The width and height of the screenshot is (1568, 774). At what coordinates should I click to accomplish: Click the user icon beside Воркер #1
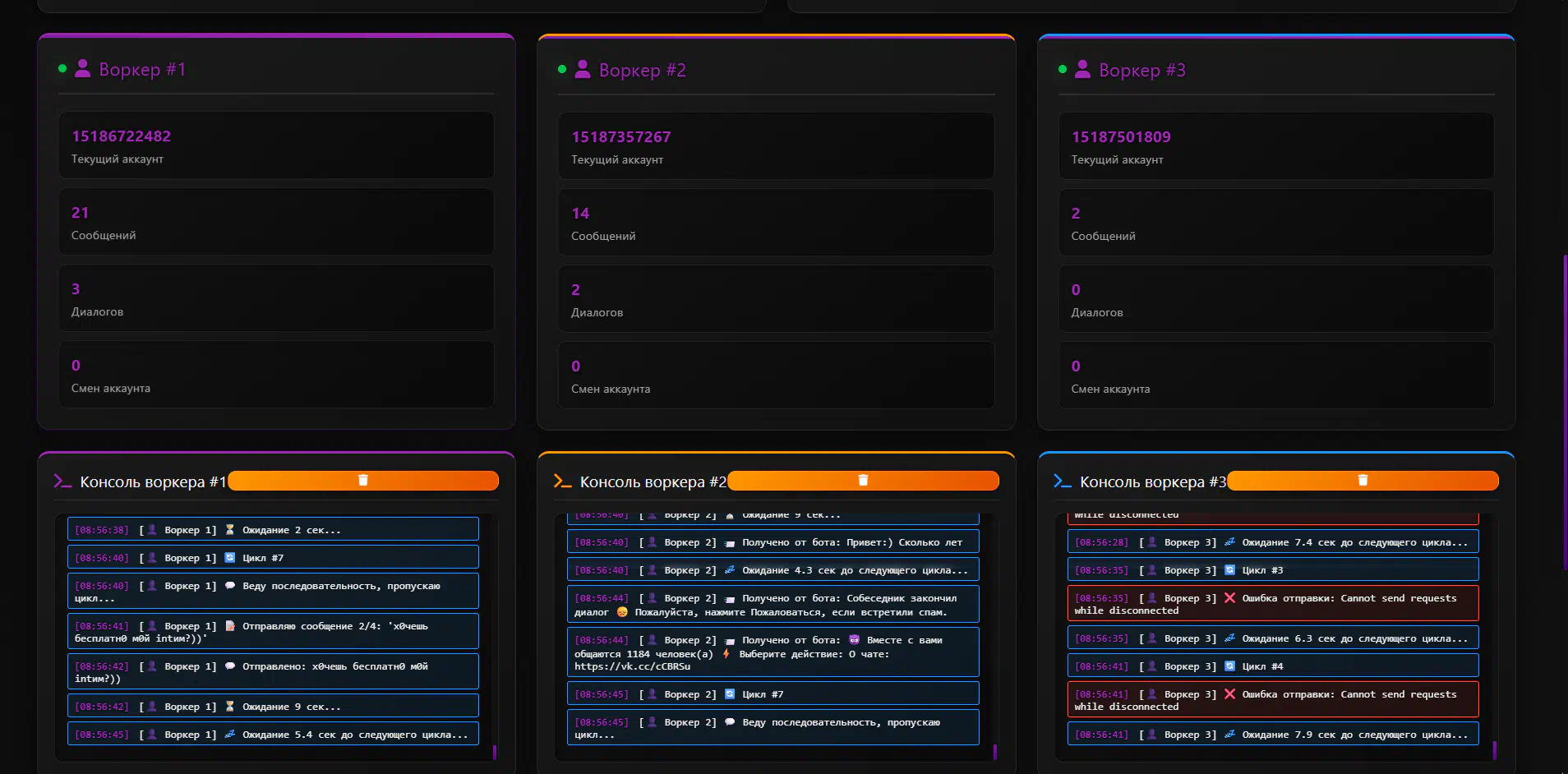82,69
